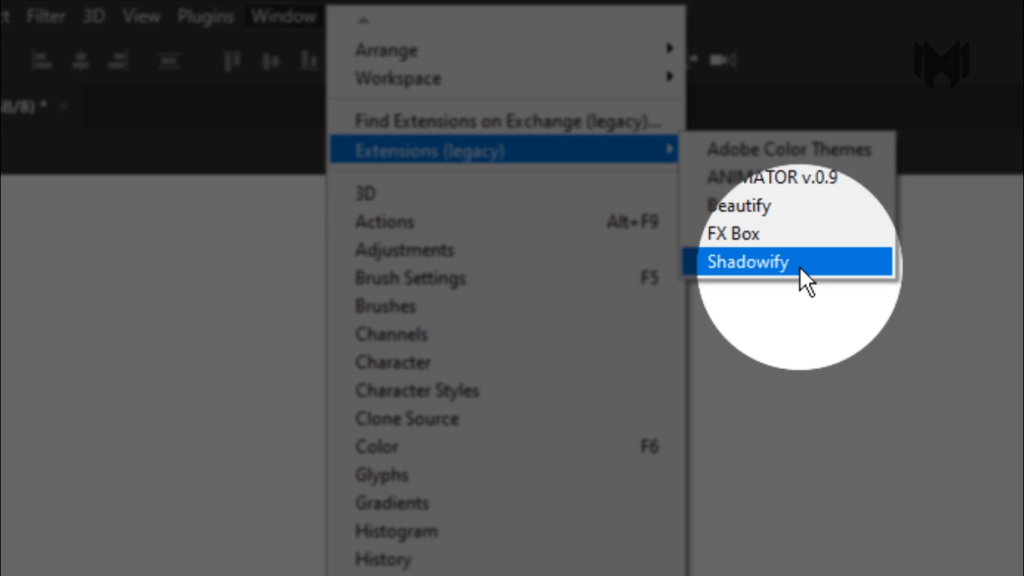Show the Histogram panel
1024x576 pixels.
pyautogui.click(x=506, y=530)
